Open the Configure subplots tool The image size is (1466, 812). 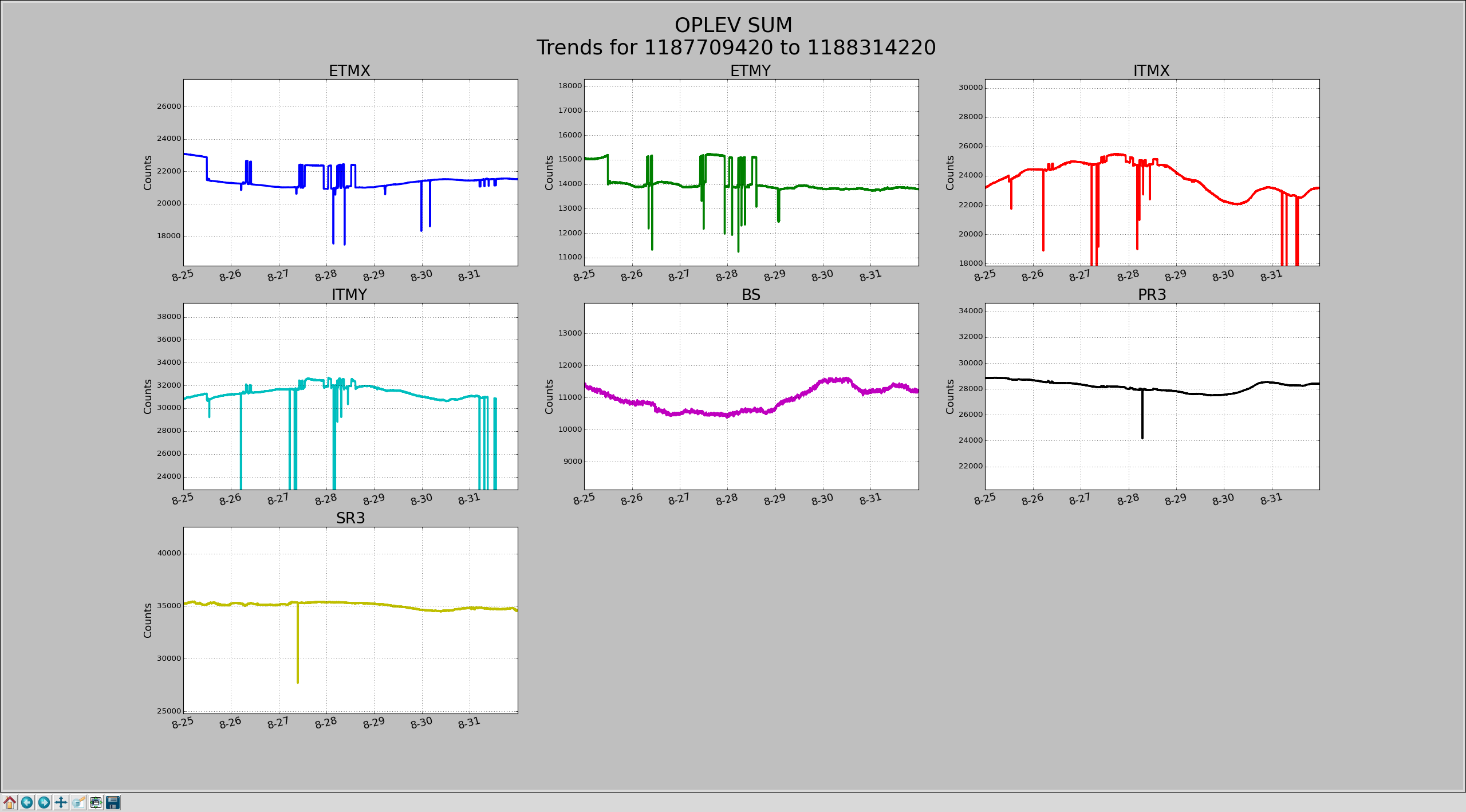pos(96,802)
